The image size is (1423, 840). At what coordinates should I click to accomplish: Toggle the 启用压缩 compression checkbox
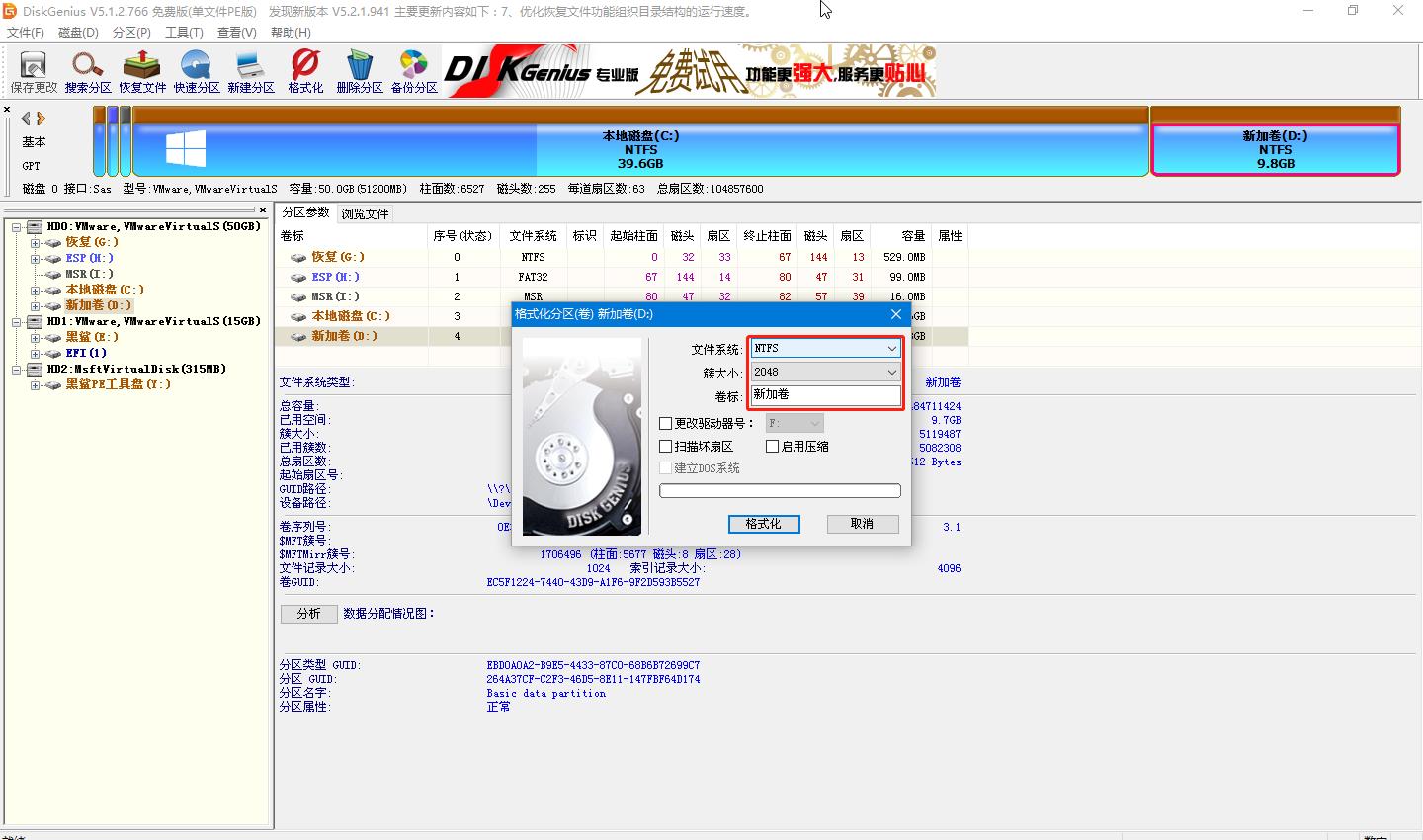(773, 447)
